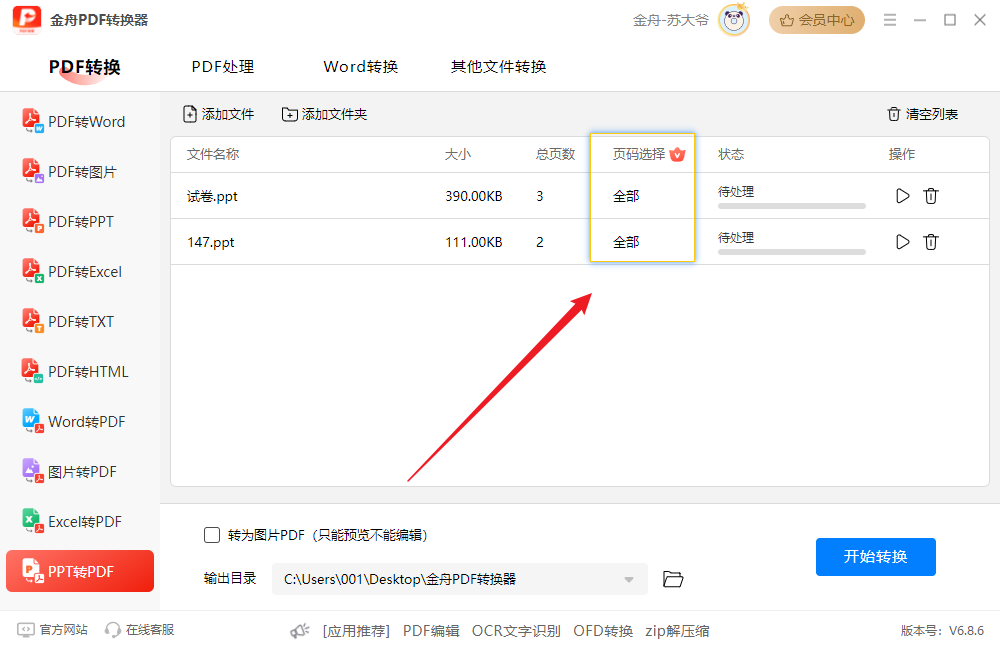Open the recommended zip解压缩 app

click(677, 631)
